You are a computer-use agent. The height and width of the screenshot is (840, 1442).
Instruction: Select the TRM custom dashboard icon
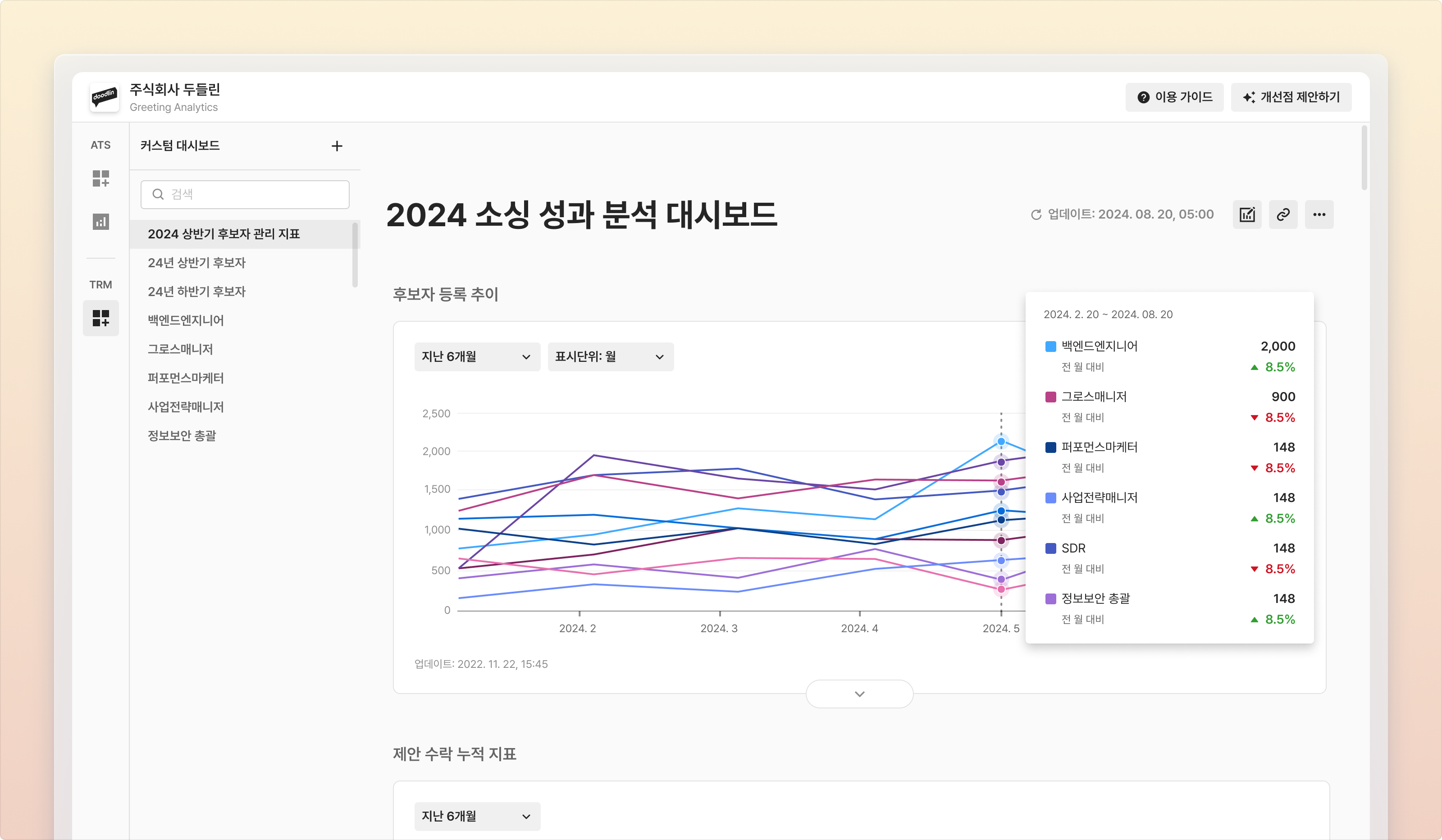click(x=100, y=318)
